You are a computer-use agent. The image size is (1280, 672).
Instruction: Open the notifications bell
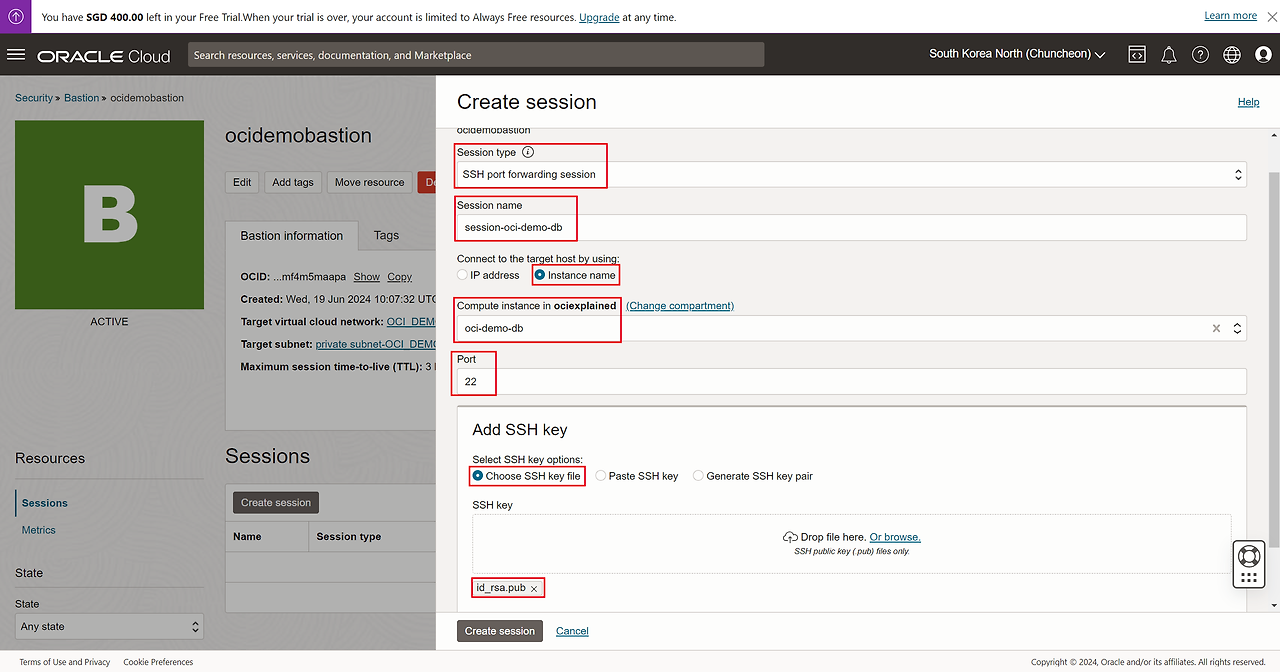1168,55
